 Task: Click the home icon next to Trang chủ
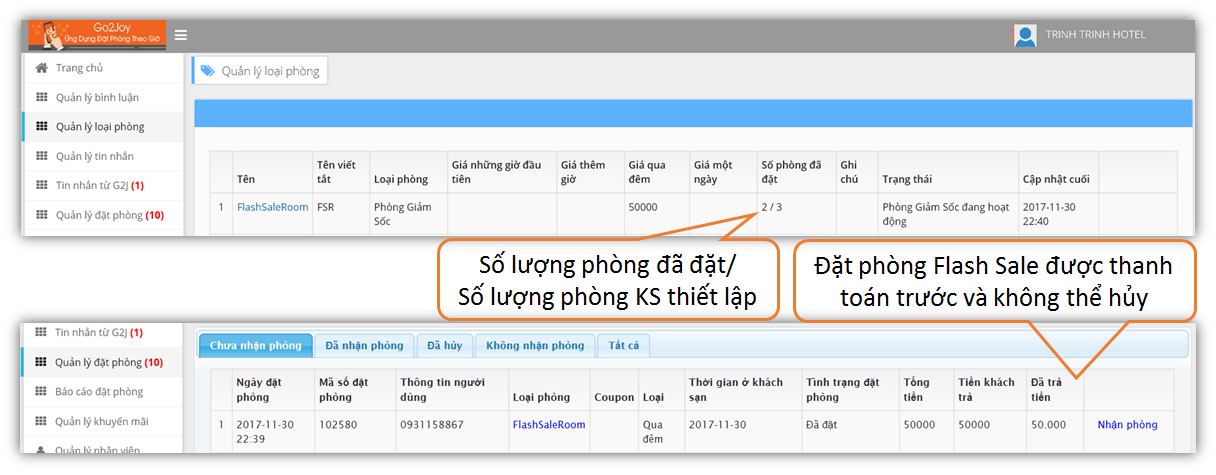pos(41,68)
